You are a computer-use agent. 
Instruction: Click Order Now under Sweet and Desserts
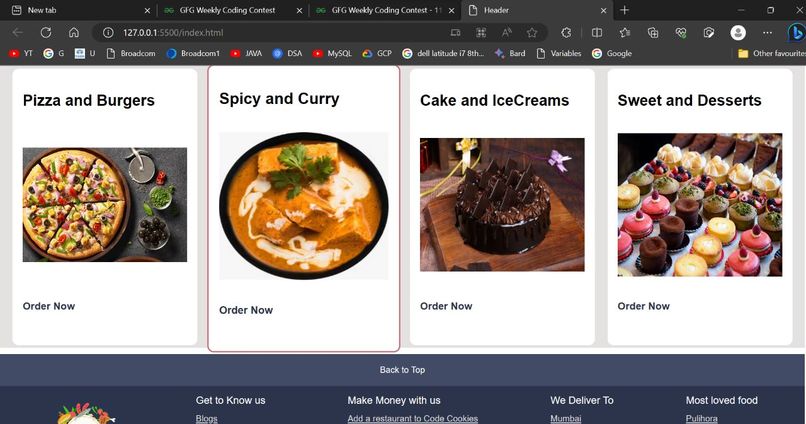pyautogui.click(x=644, y=306)
